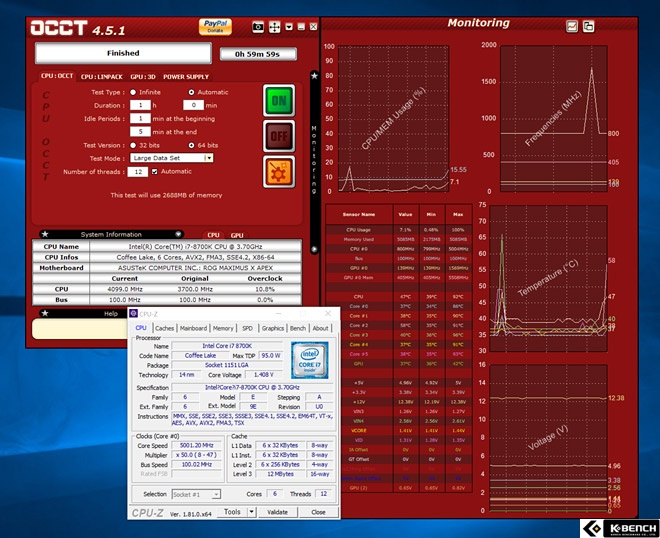Open the About tab in CPU-Z
Image resolution: width=660 pixels, height=538 pixels.
(320, 328)
